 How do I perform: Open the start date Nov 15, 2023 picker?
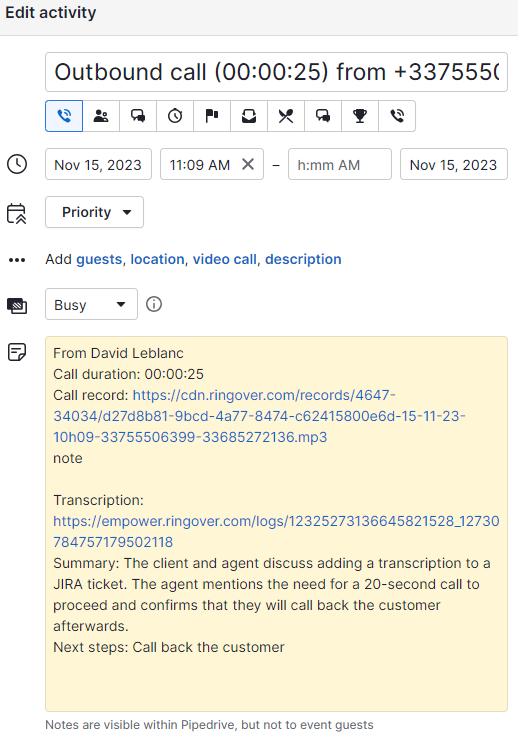[98, 165]
